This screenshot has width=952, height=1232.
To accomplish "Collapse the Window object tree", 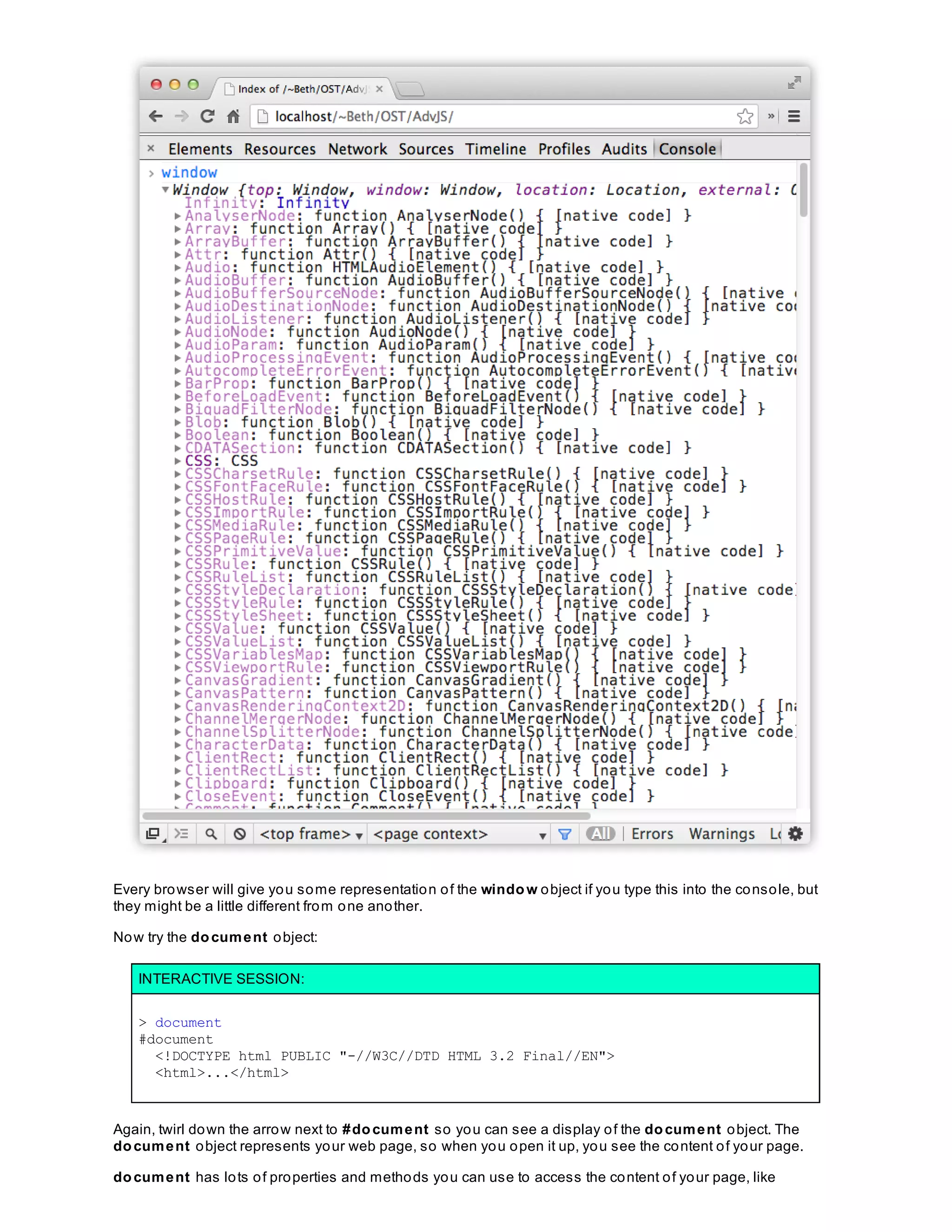I will point(165,190).
